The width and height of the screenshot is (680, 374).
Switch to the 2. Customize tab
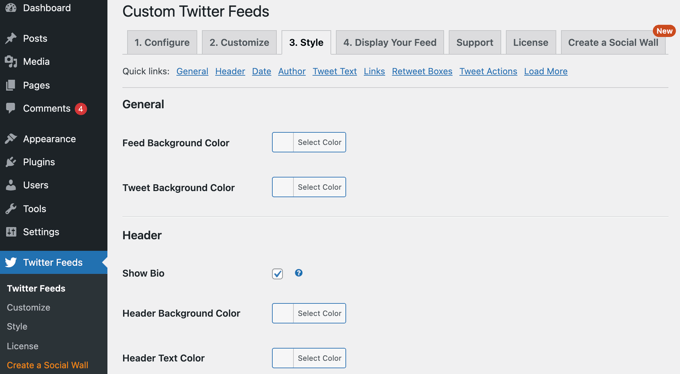pyautogui.click(x=239, y=43)
